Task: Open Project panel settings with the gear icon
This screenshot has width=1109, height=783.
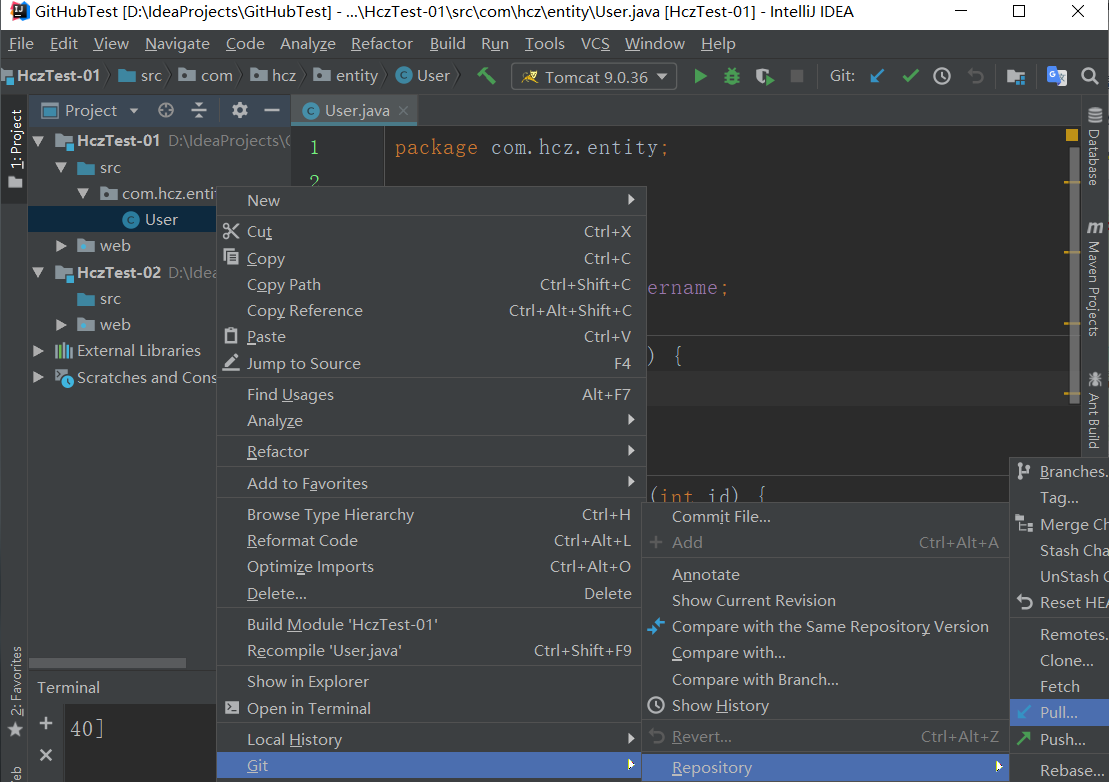Action: [240, 110]
